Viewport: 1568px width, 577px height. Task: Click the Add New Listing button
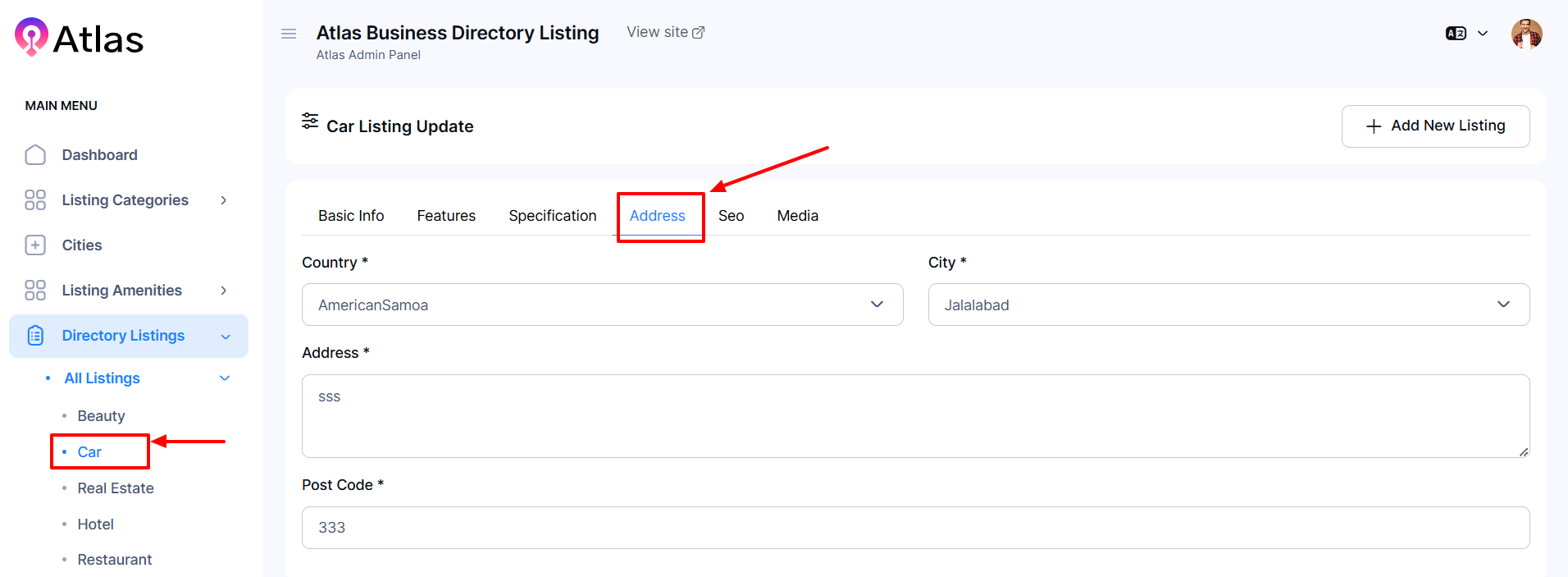click(x=1435, y=126)
